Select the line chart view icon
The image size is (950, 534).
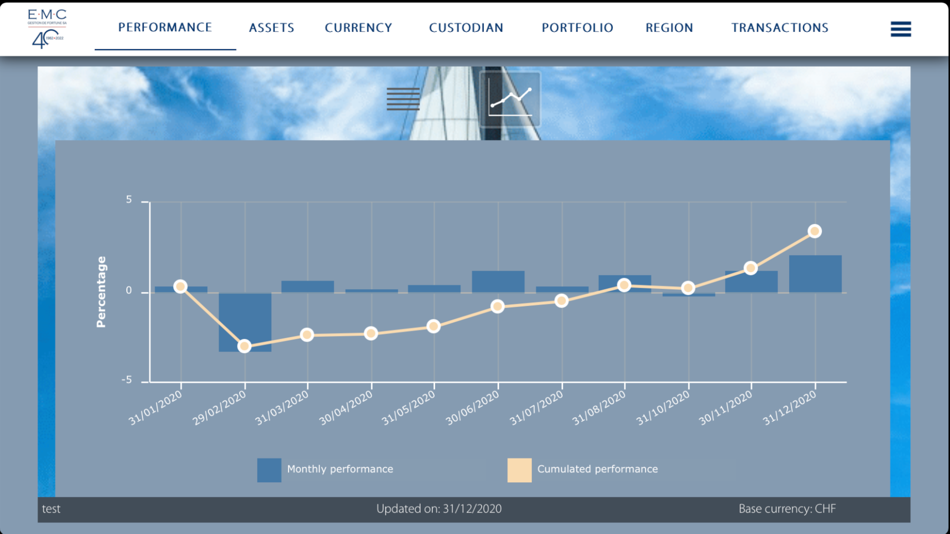[x=510, y=99]
